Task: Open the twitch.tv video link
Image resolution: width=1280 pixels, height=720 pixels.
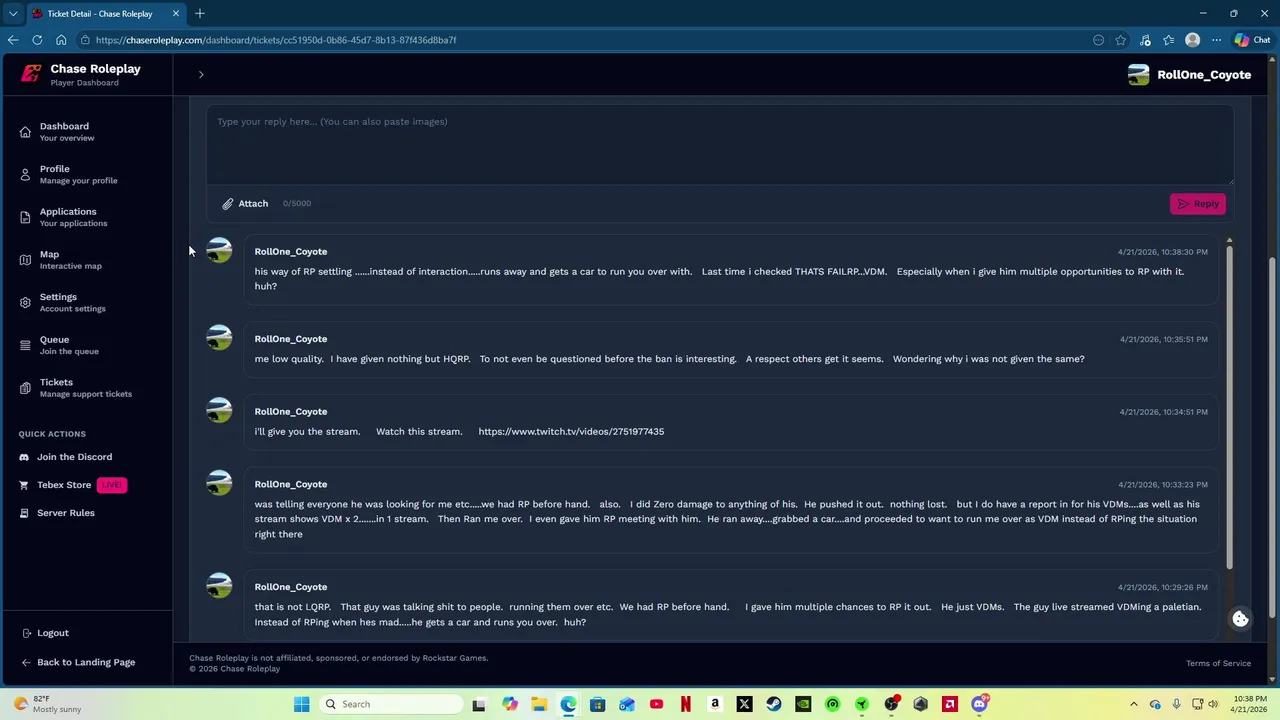Action: 571,432
